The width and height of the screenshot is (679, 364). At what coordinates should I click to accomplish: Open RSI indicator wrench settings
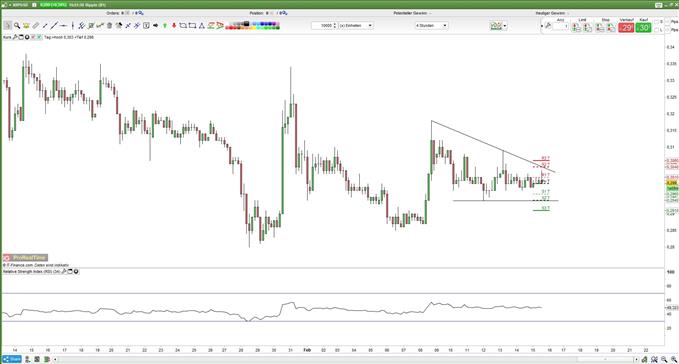click(64, 271)
